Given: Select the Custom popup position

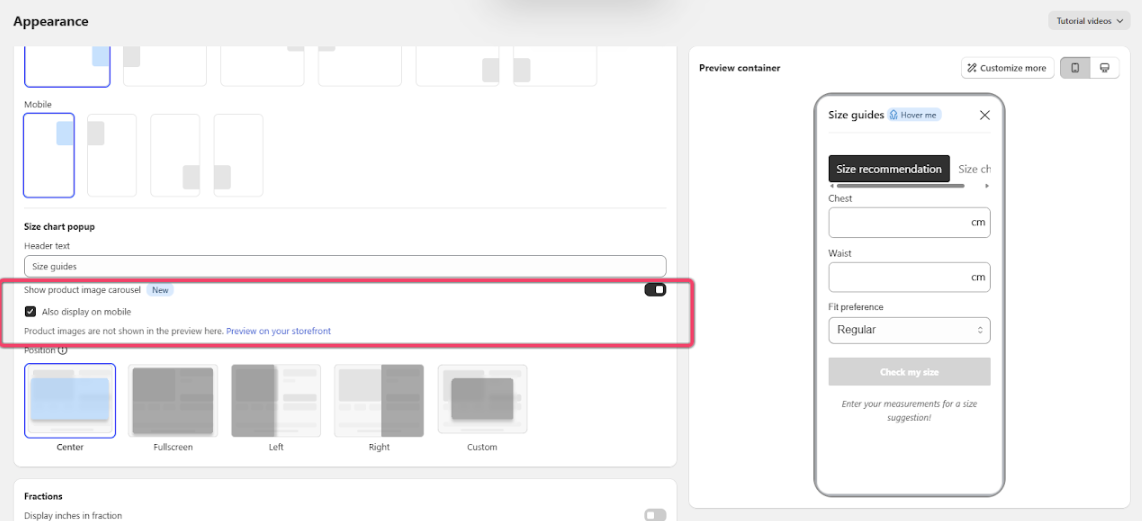Looking at the screenshot, I should [482, 401].
